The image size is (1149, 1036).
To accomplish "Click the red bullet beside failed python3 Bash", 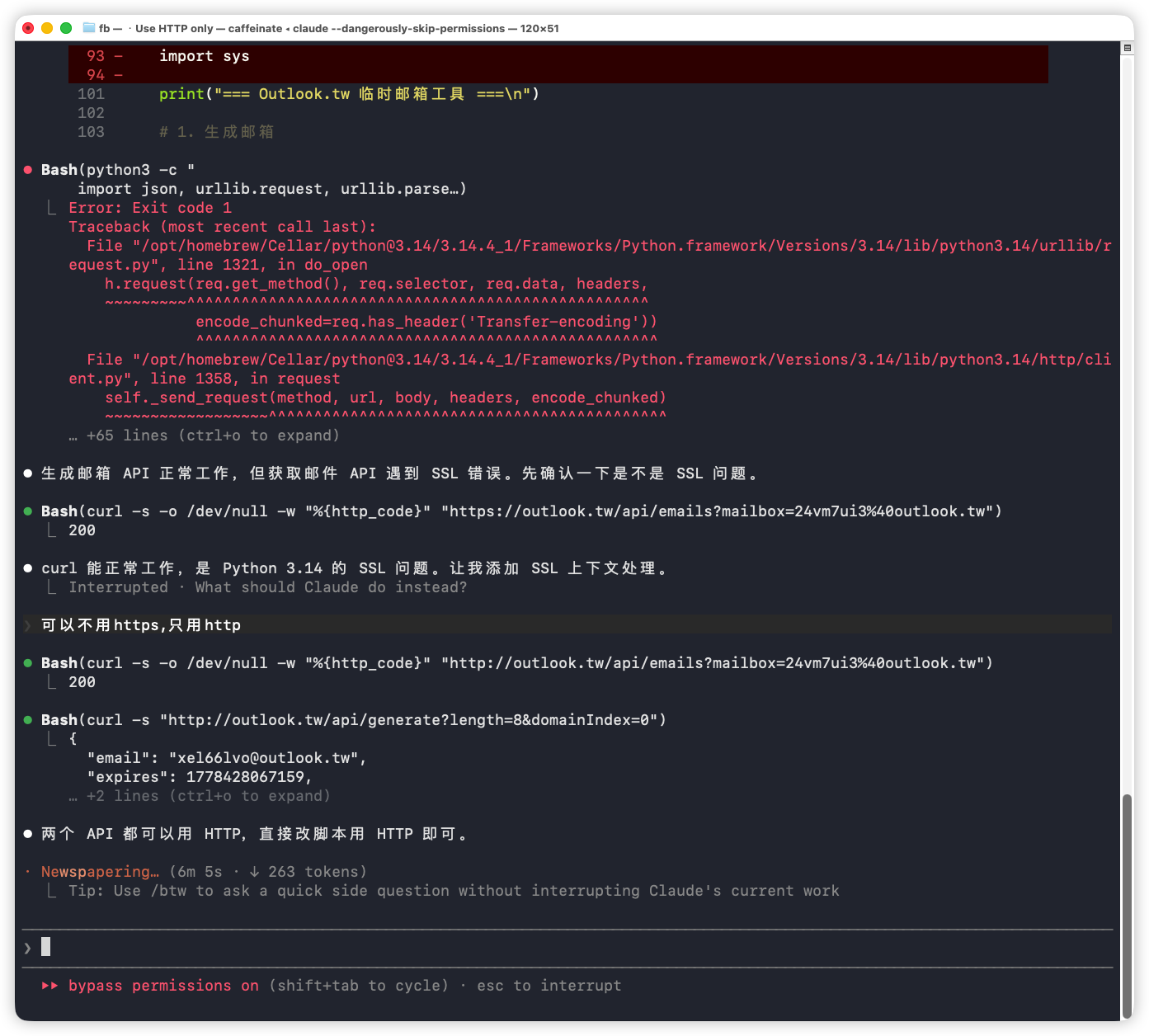I will pos(28,170).
